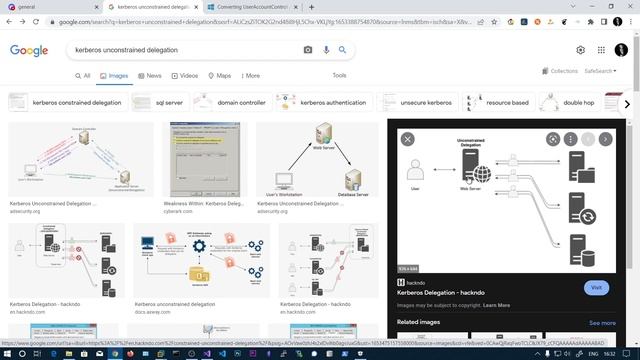Screen dimensions: 640x360
Task: Click the microphone voice search icon
Action: [326, 50]
